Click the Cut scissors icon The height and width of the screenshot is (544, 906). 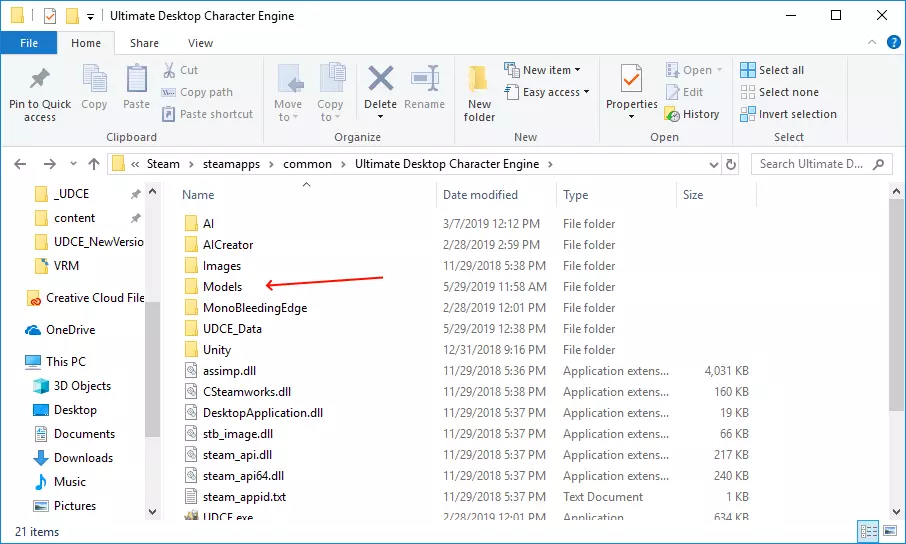click(169, 70)
